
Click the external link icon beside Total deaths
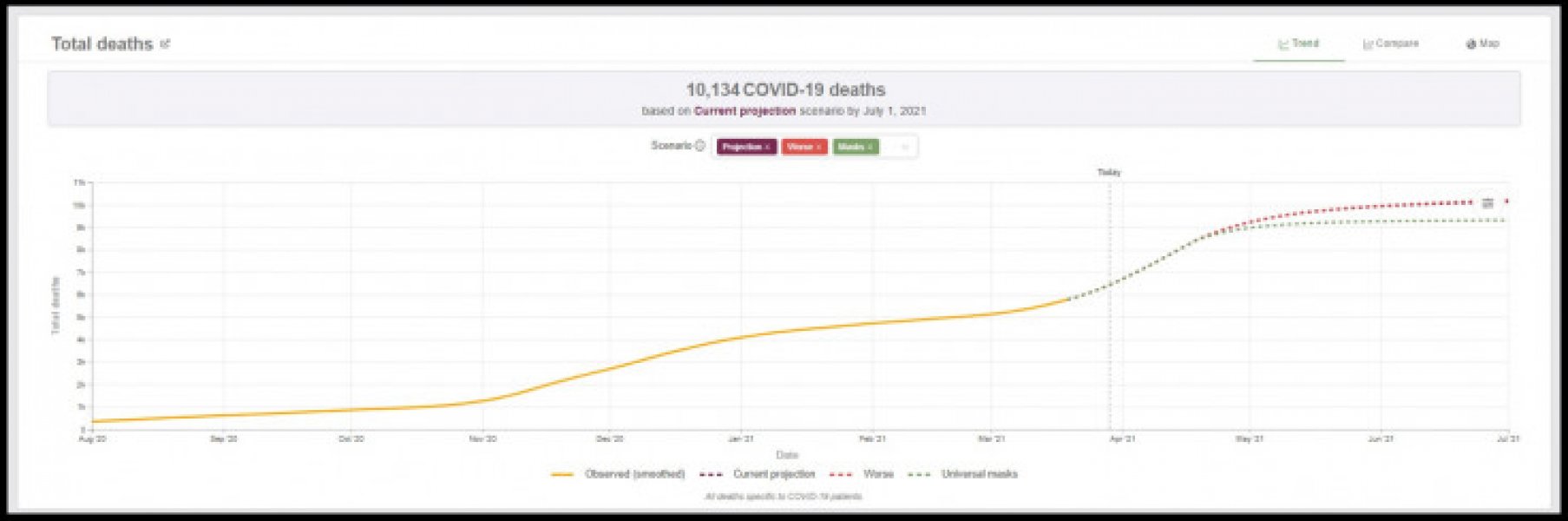pos(165,43)
